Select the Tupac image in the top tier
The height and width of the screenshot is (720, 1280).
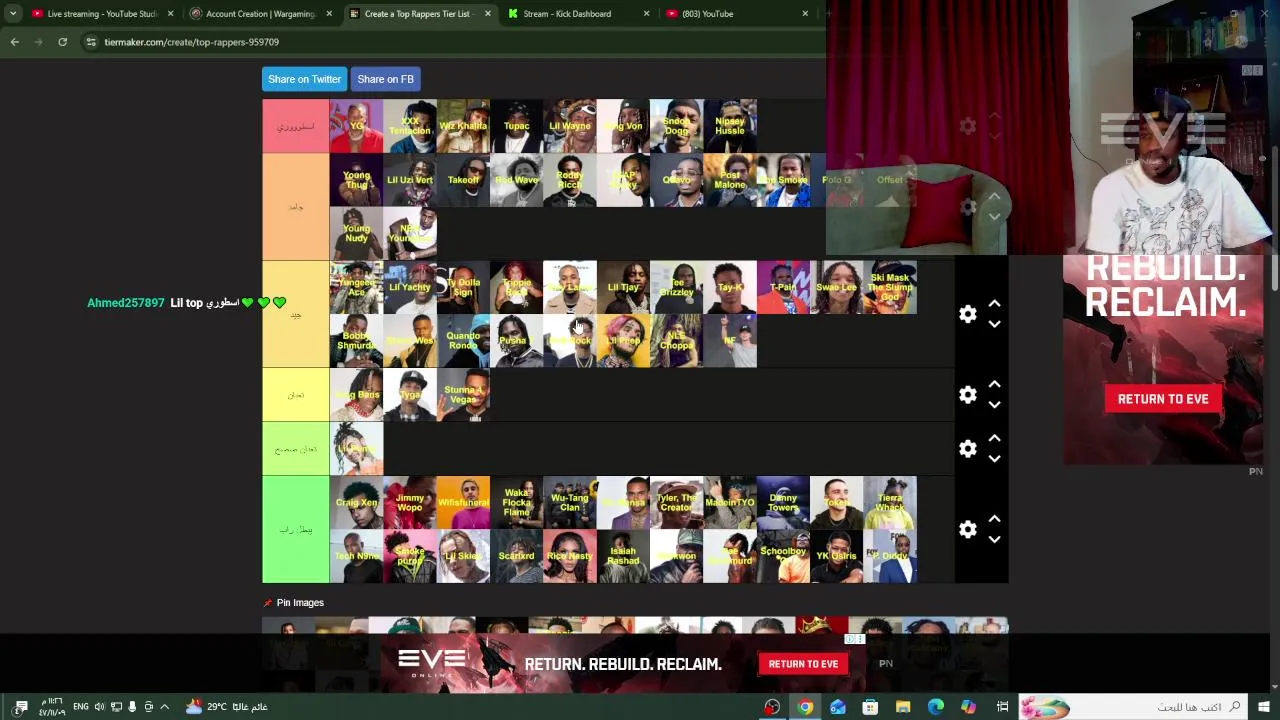click(x=517, y=126)
